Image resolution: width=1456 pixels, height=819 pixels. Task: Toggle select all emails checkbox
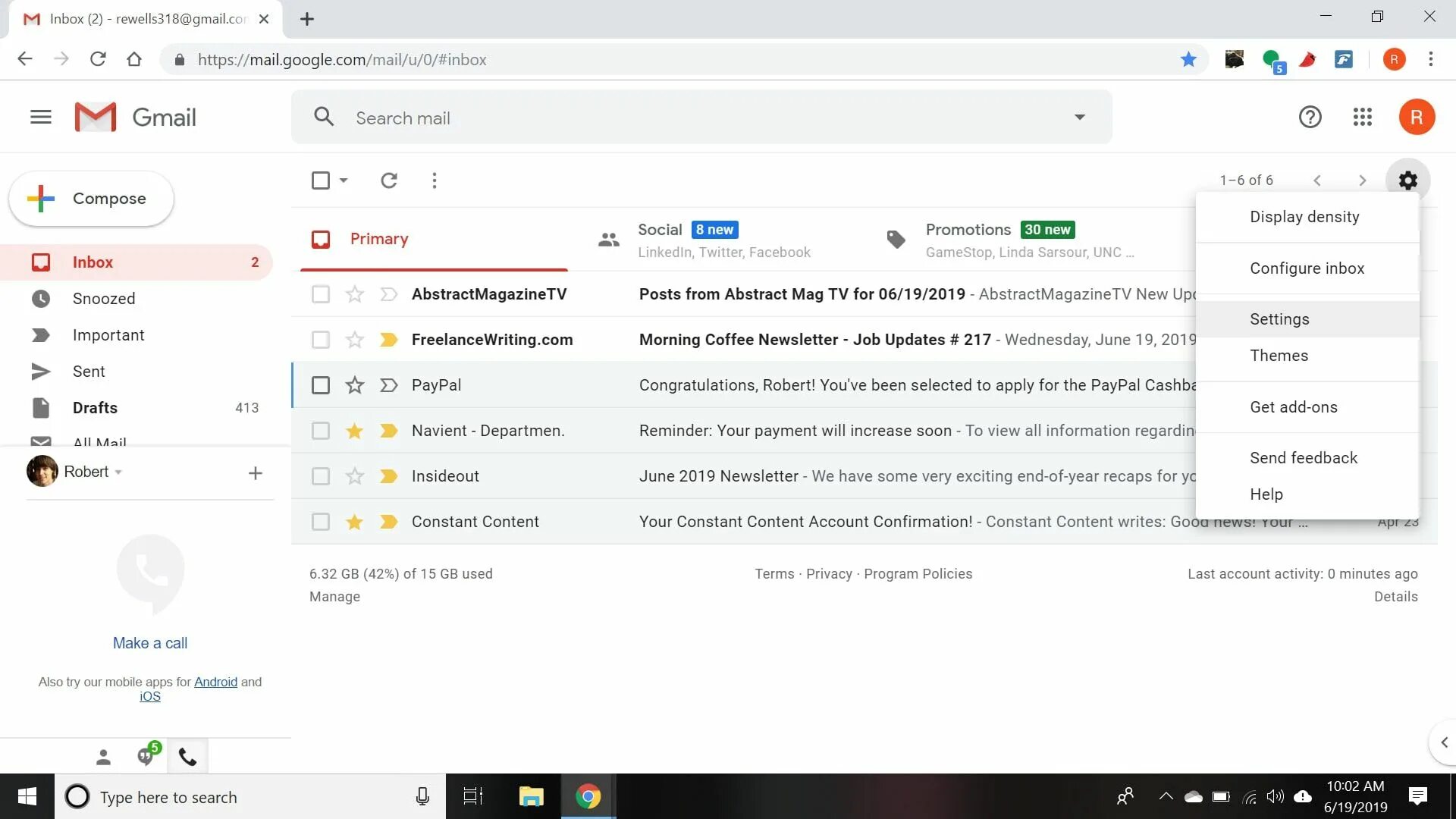320,180
